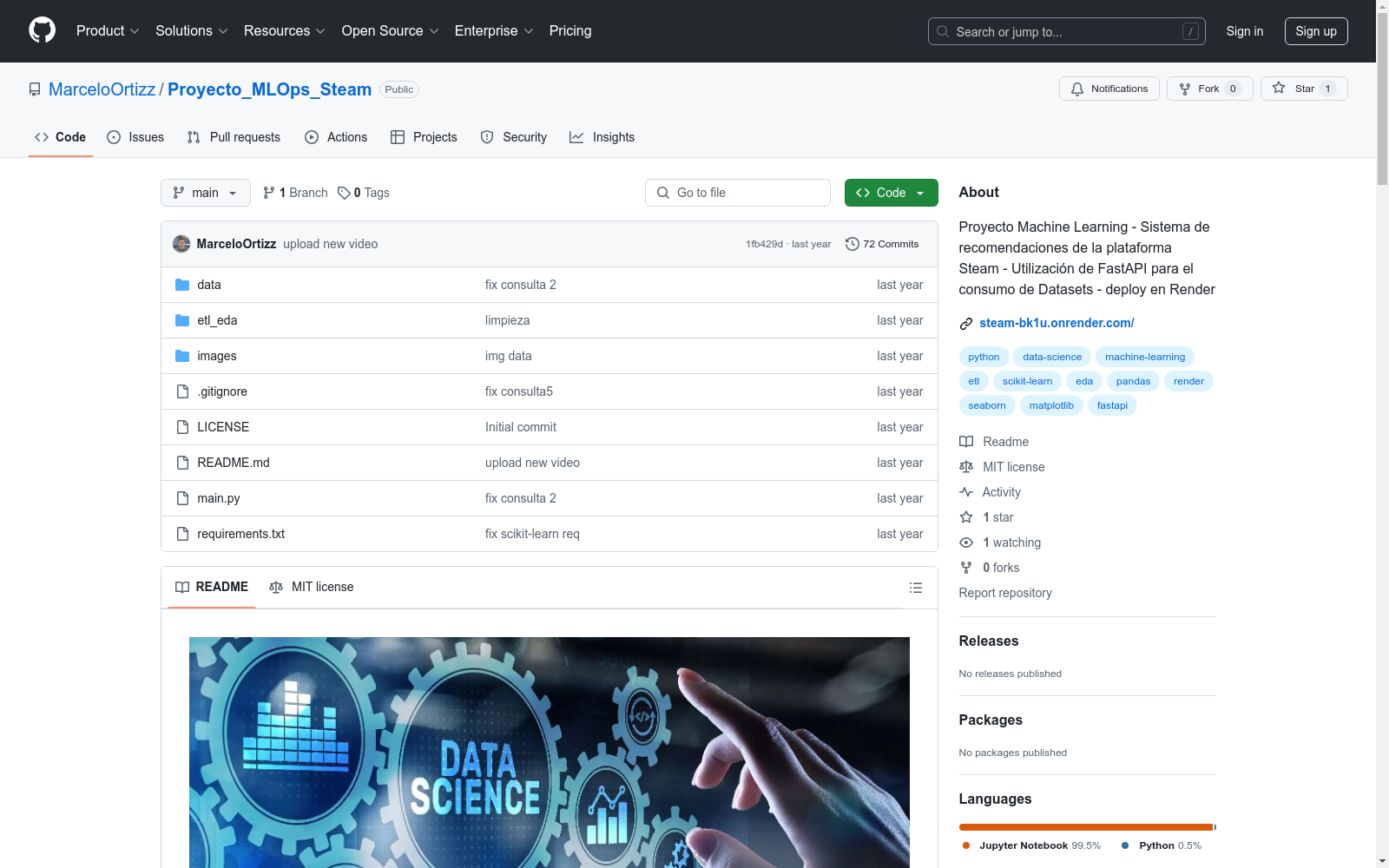1389x868 pixels.
Task: Click the images folder icon
Action: [182, 356]
